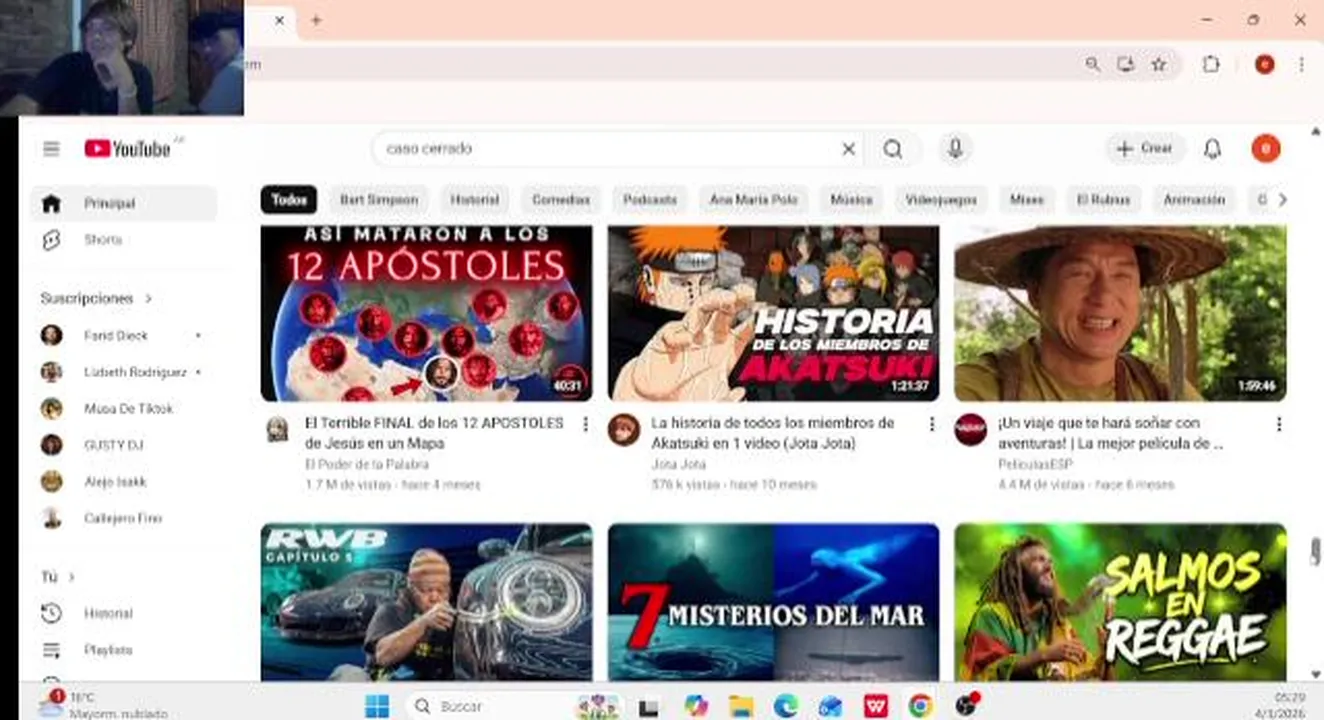Open Chrome extensions puzzle icon

click(x=1211, y=64)
